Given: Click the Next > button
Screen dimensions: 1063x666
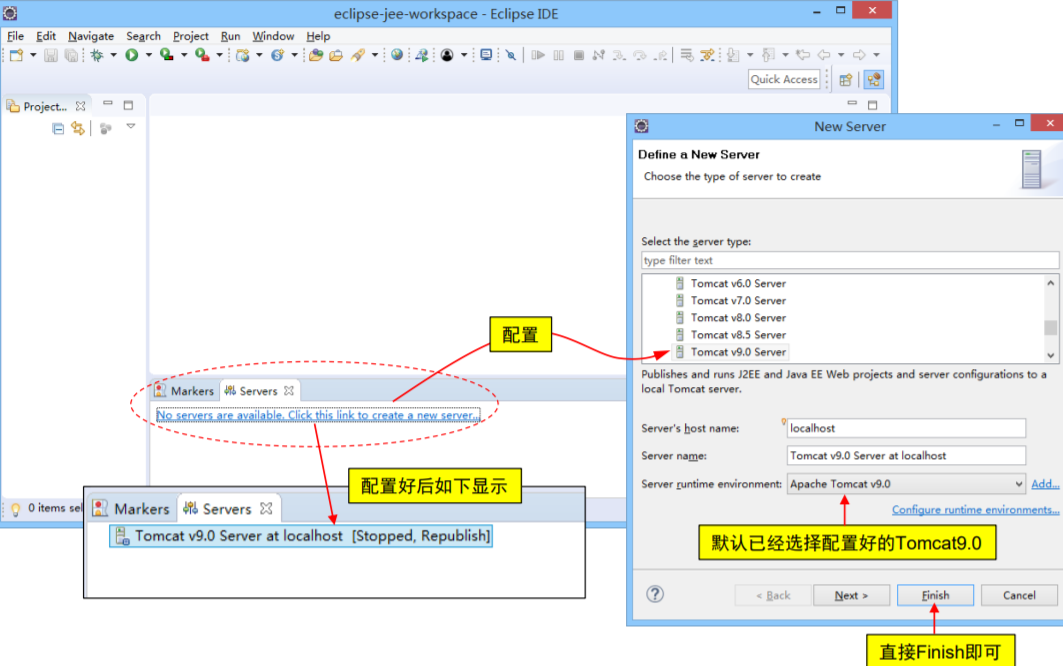Looking at the screenshot, I should [x=851, y=595].
